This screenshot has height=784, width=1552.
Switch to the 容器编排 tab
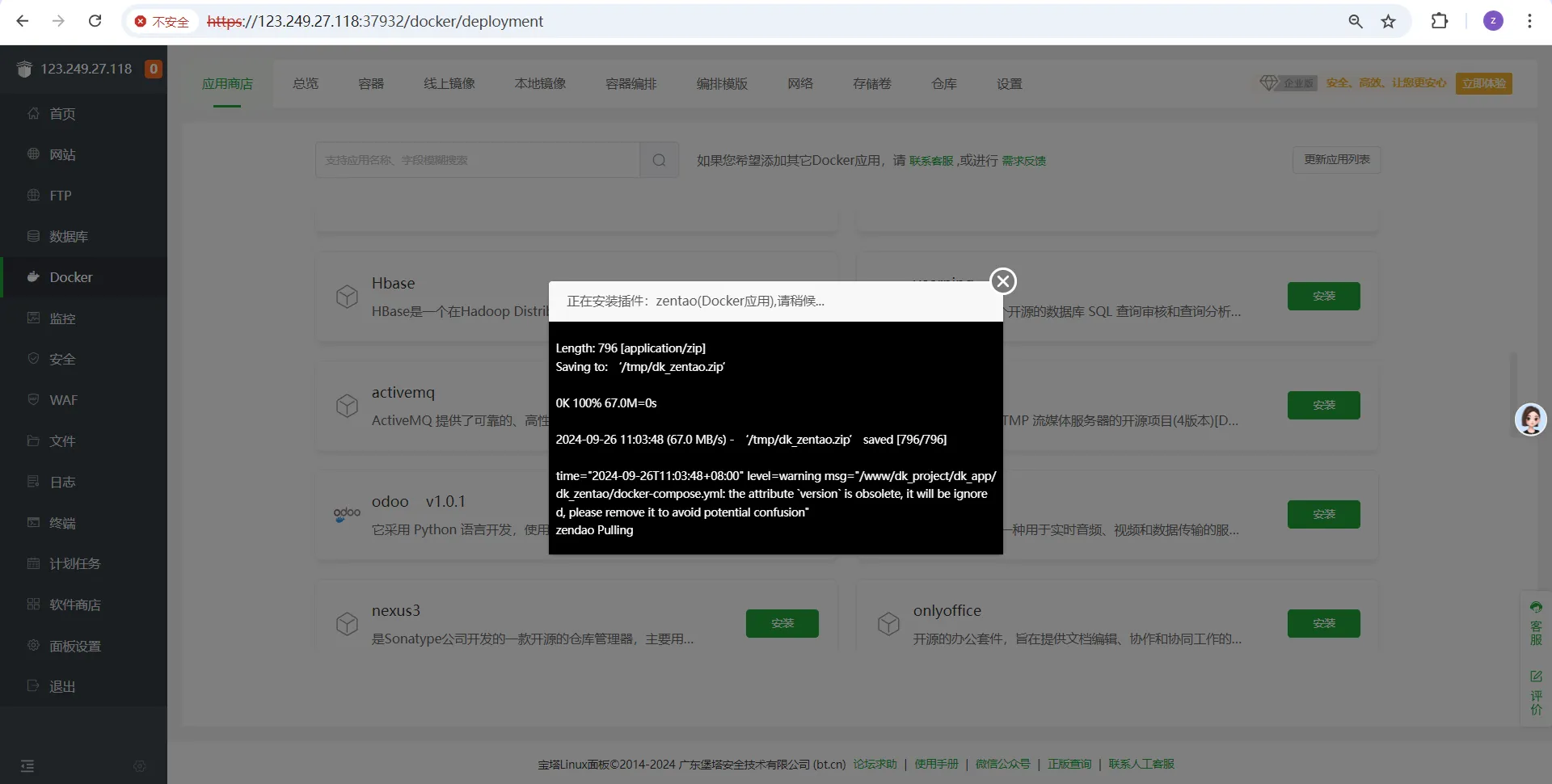[631, 84]
